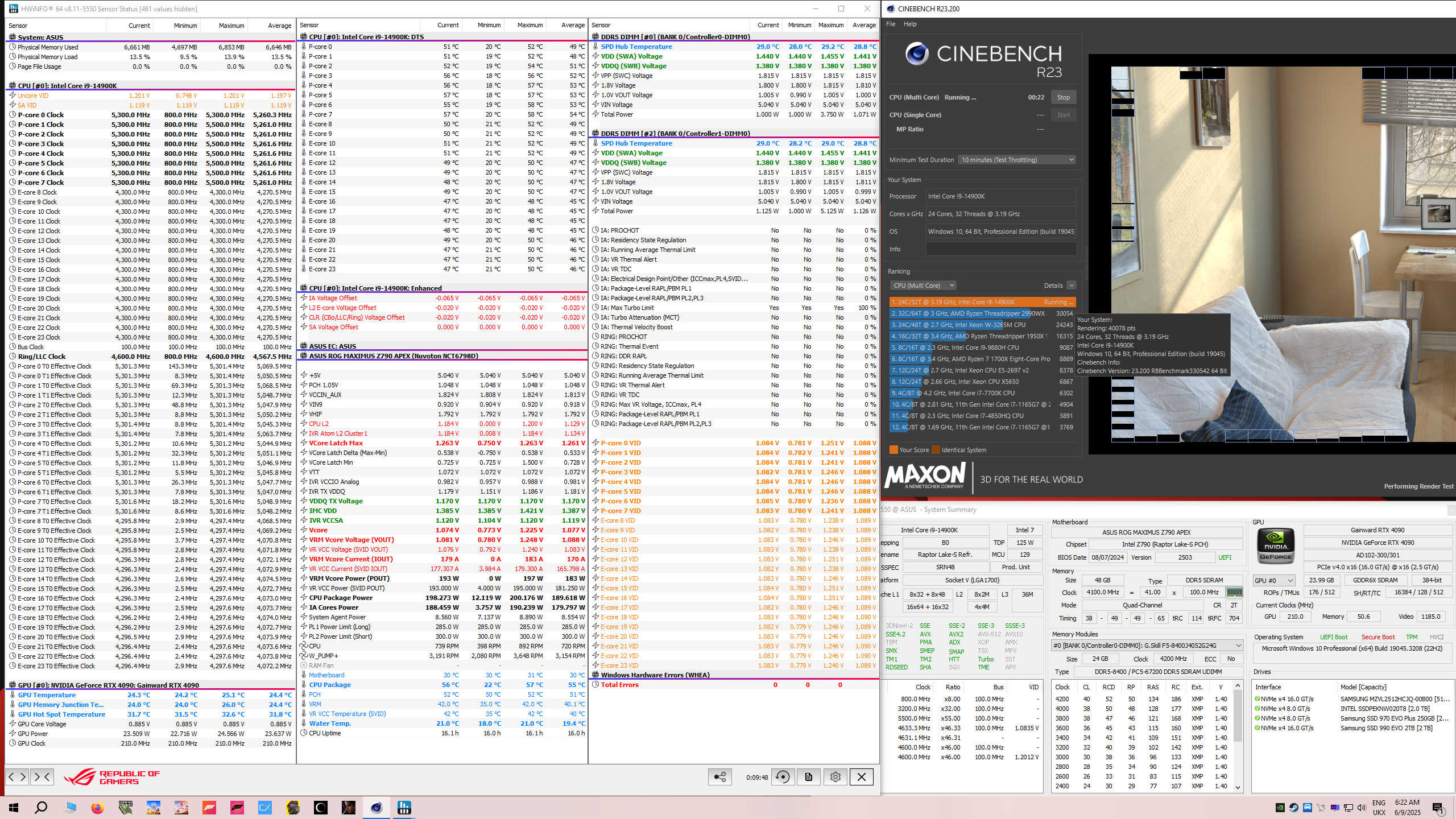The image size is (1456, 819).
Task: Open the blue CX taskbar icon
Action: (x=265, y=808)
